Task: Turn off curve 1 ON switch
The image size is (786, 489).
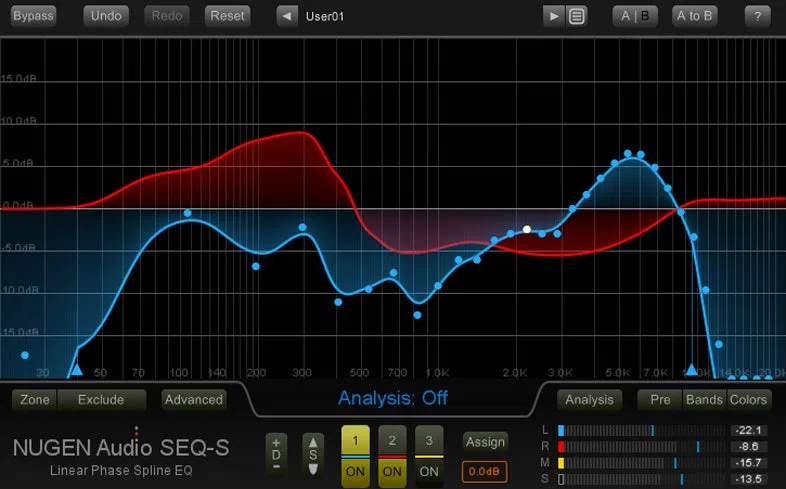Action: tap(355, 471)
